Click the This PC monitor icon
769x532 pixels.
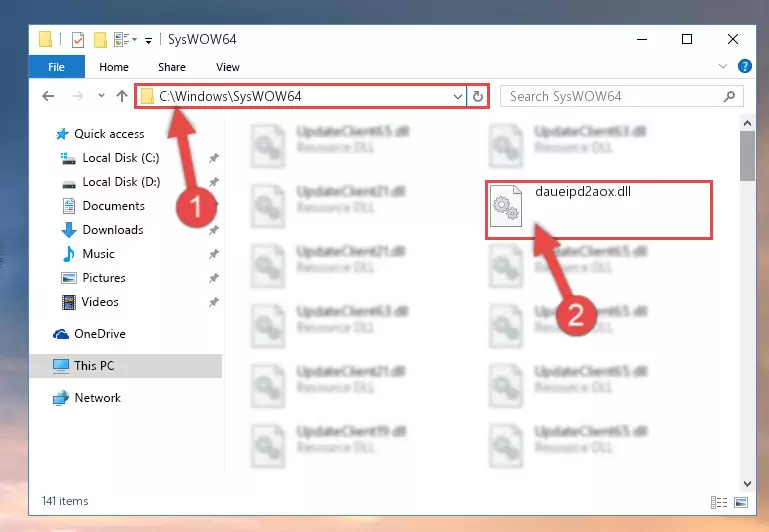tap(61, 366)
